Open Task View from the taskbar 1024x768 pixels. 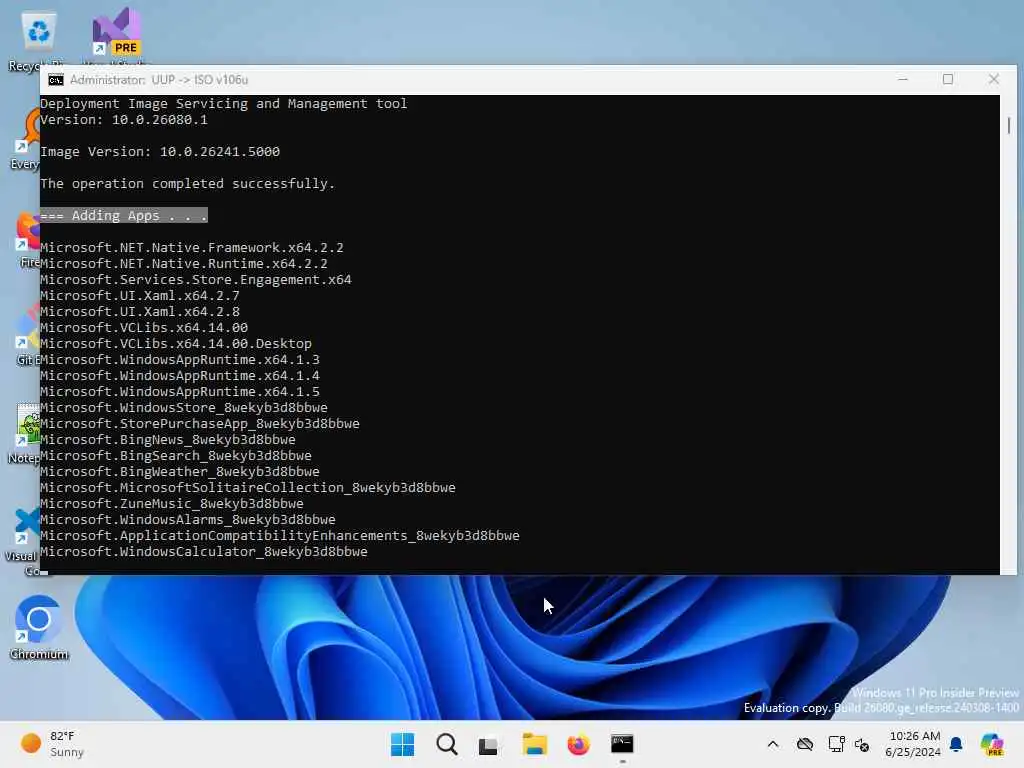488,745
